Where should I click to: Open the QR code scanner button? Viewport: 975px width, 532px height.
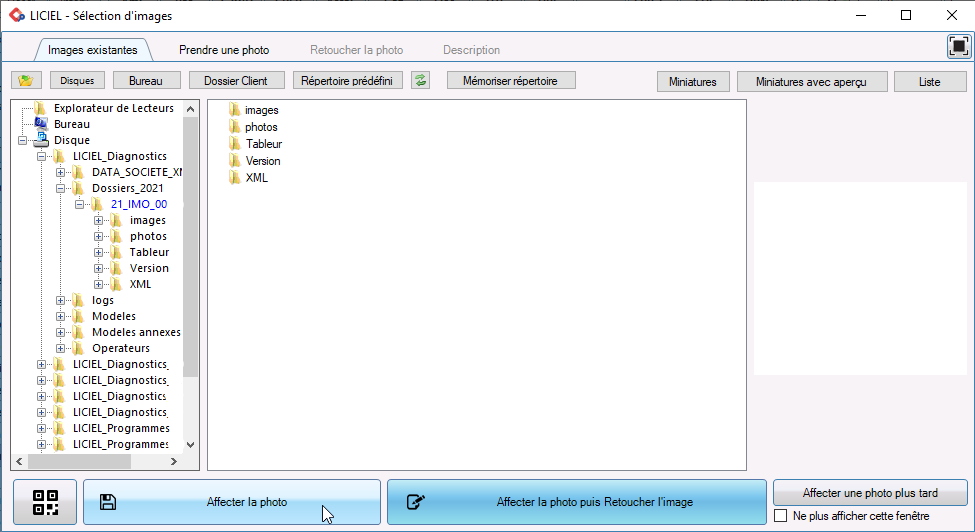pos(45,502)
